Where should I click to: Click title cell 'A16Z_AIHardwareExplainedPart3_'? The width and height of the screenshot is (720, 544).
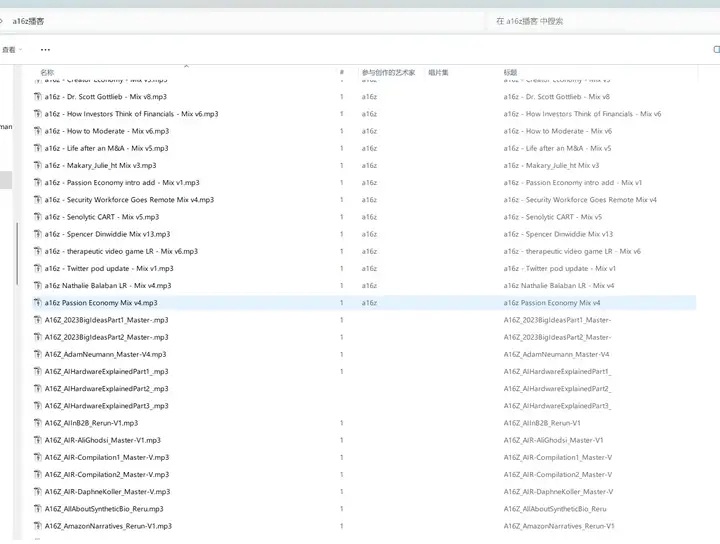[557, 406]
